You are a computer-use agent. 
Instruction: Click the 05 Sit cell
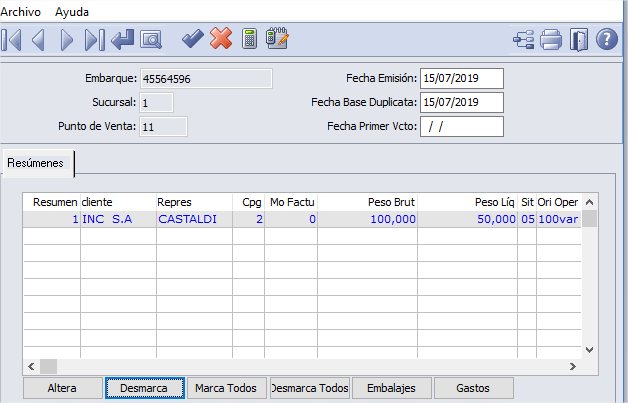pyautogui.click(x=527, y=219)
